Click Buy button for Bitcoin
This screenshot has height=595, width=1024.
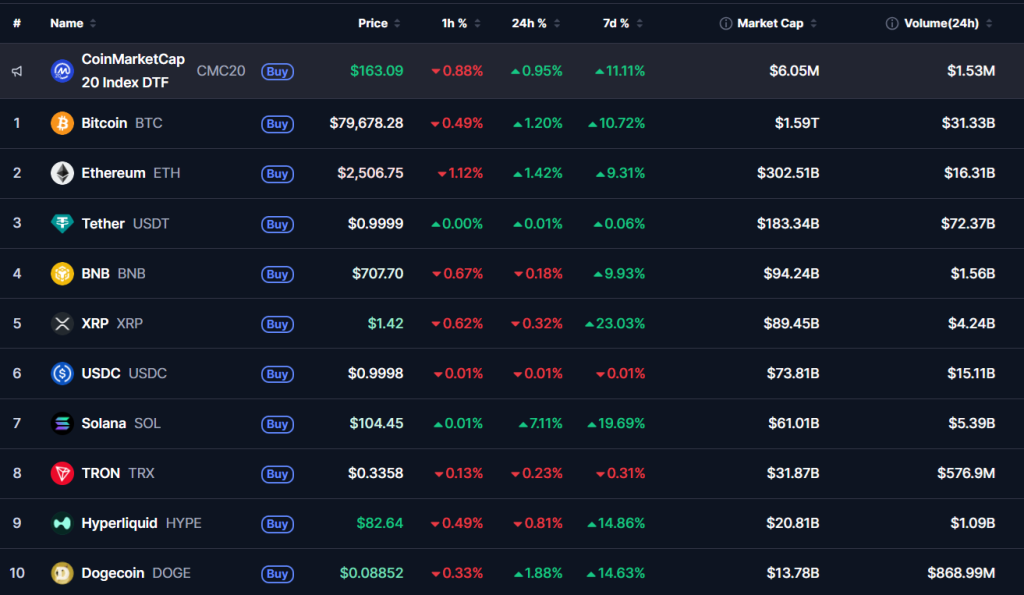click(x=278, y=124)
